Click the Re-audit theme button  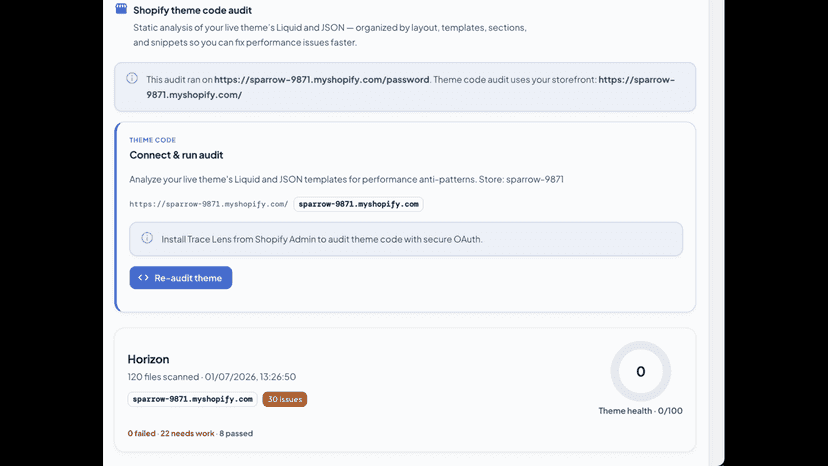(181, 277)
